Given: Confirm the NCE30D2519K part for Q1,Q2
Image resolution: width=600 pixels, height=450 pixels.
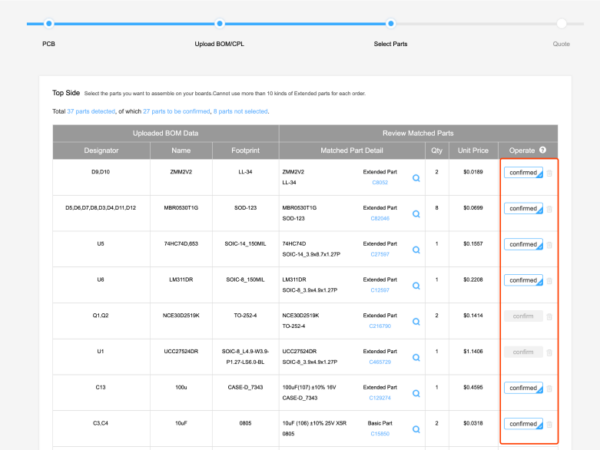Looking at the screenshot, I should (523, 316).
